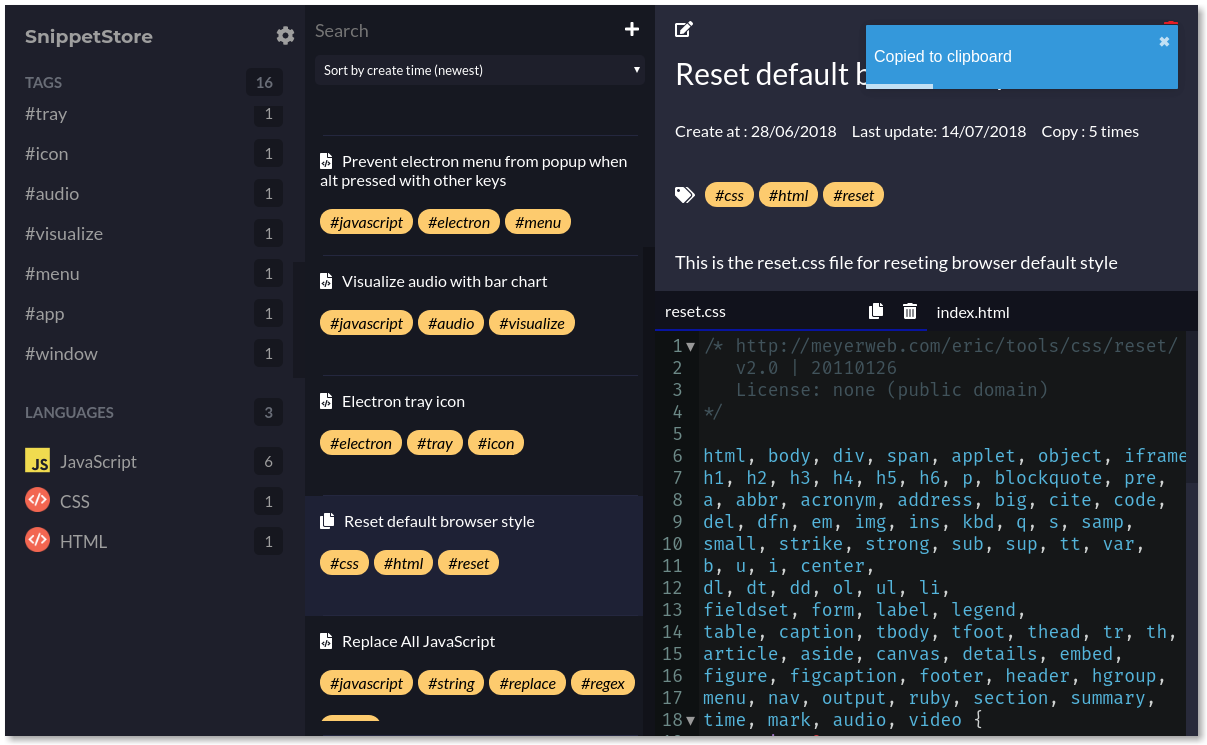Screen dimensions: 1207x745
Task: Click the edit snippet pencil icon
Action: [x=684, y=30]
